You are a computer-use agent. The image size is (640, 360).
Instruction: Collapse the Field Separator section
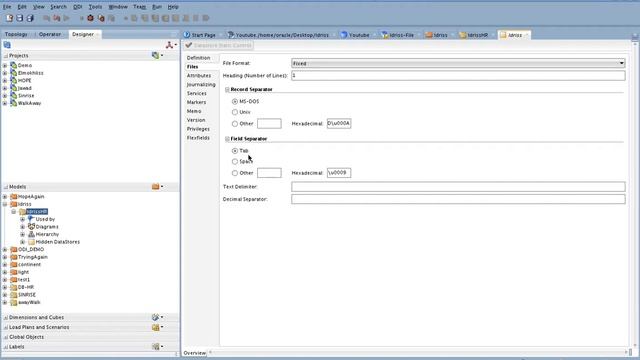pyautogui.click(x=227, y=139)
